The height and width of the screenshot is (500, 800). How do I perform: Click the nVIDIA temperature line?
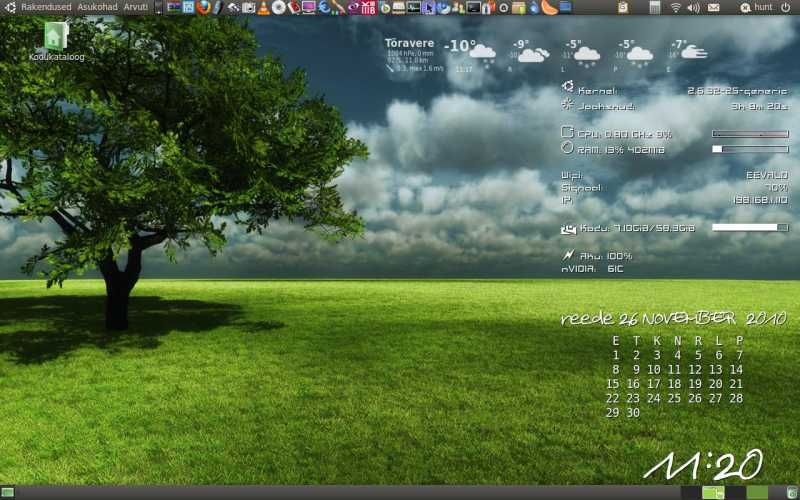click(x=592, y=269)
